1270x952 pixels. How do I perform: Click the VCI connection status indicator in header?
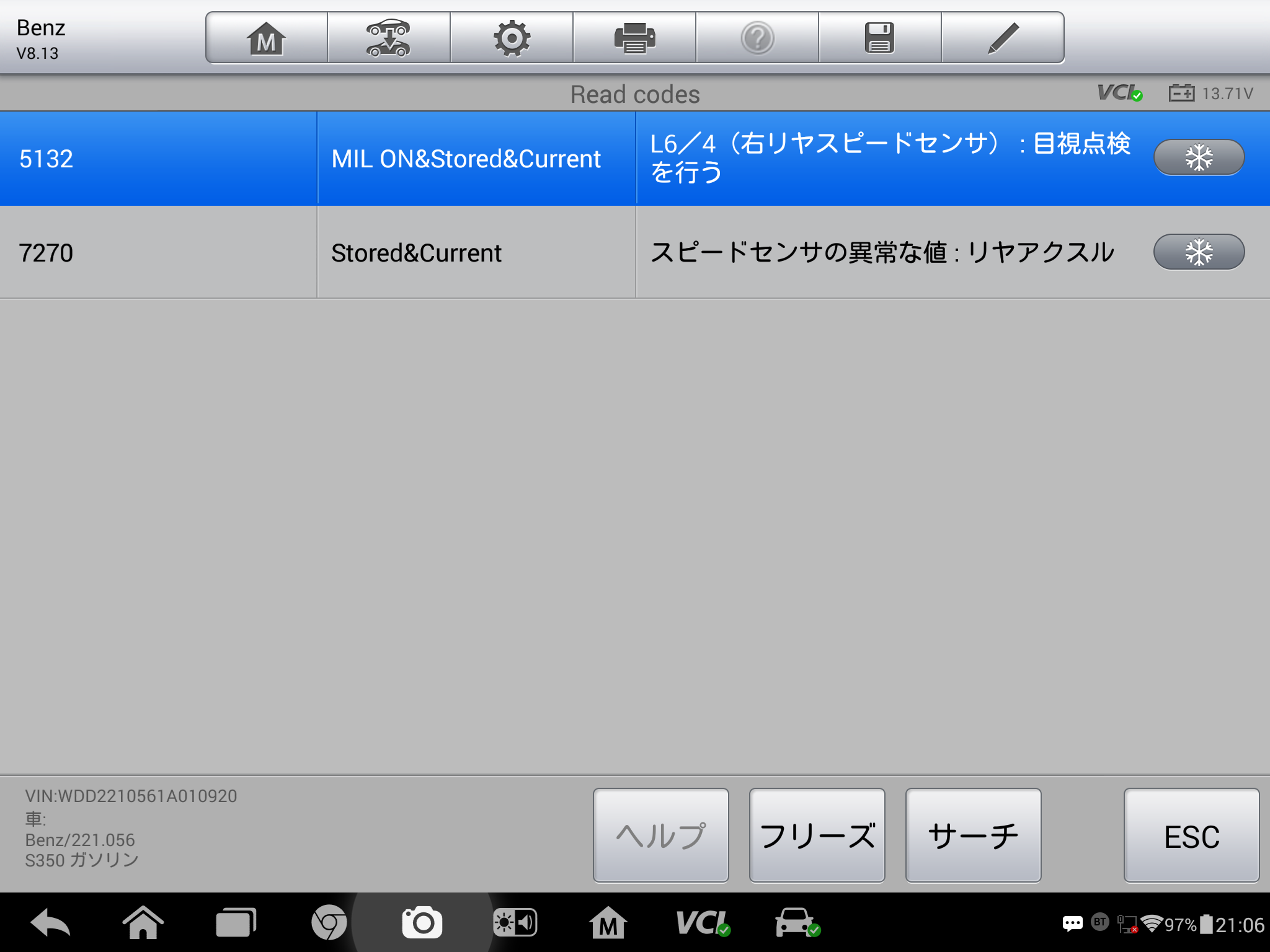1120,94
